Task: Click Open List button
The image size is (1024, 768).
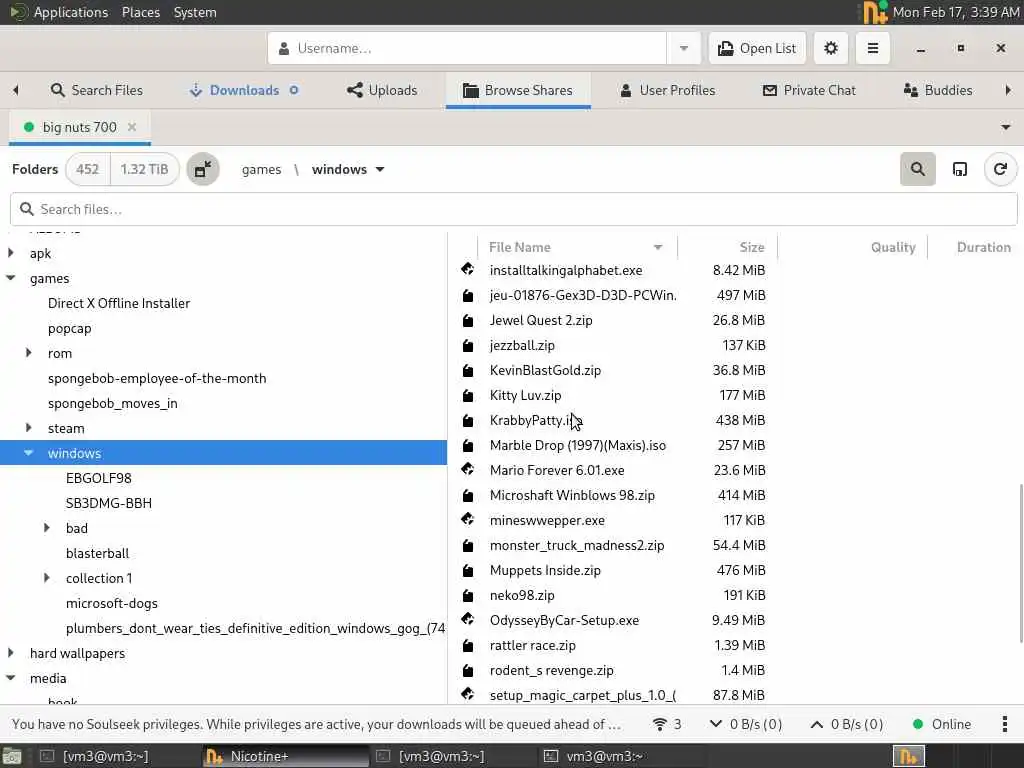Action: (x=757, y=48)
